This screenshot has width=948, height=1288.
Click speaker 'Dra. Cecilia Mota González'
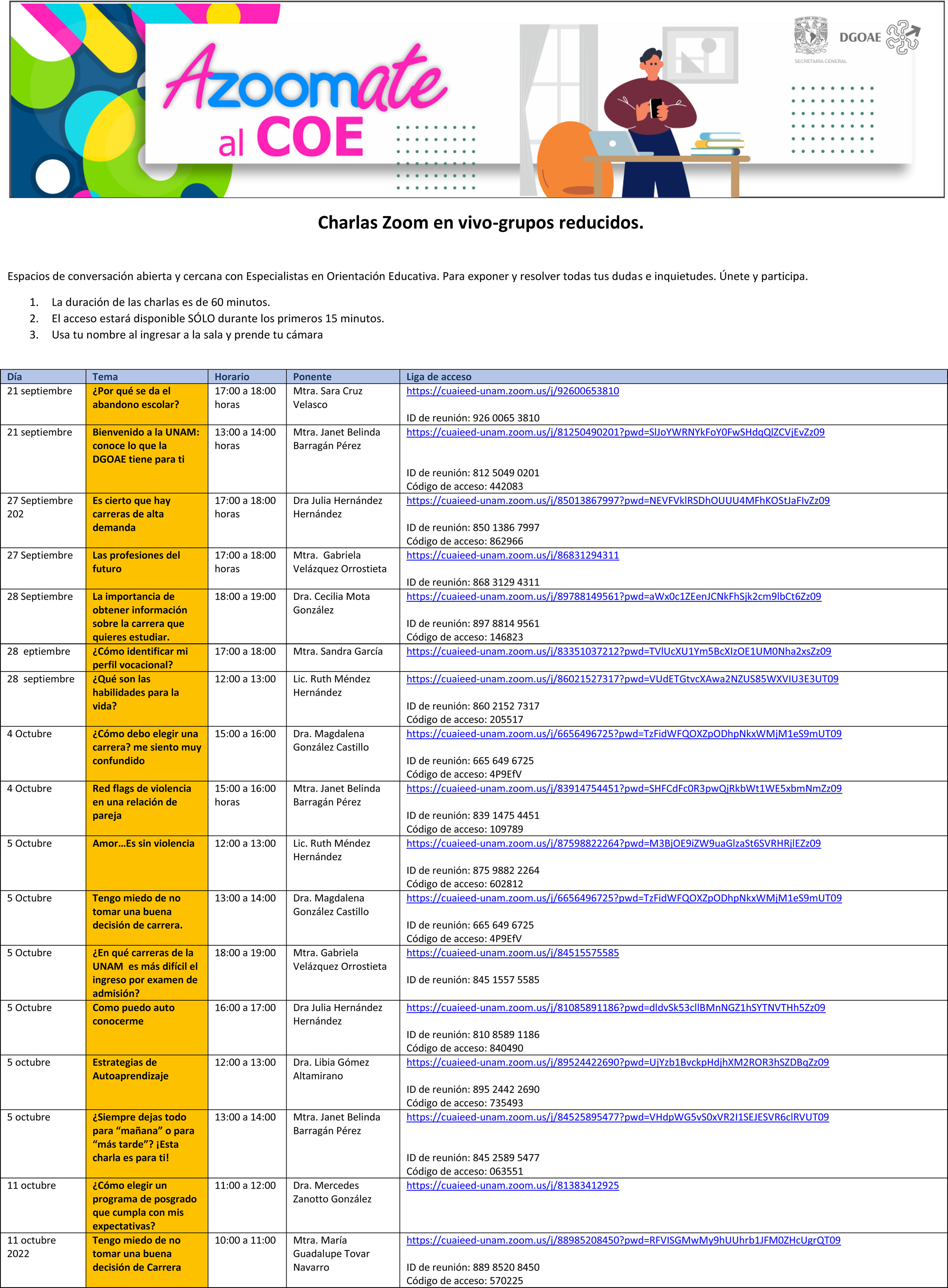click(331, 604)
